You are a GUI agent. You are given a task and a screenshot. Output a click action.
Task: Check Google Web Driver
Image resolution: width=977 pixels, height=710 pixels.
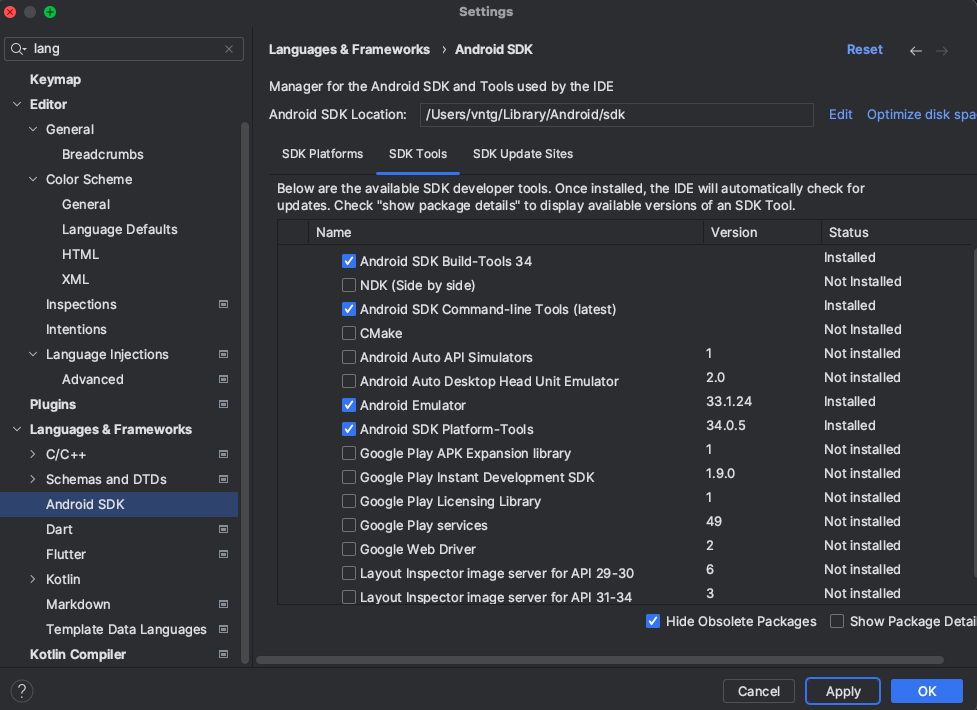point(349,549)
